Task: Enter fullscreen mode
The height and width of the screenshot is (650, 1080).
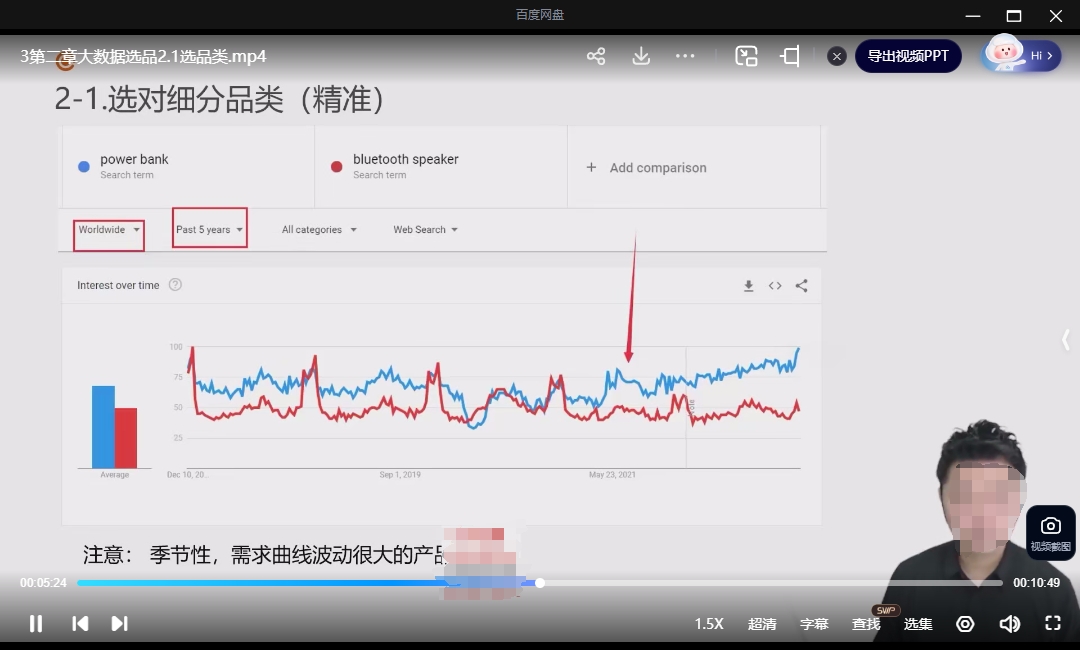Action: tap(1052, 623)
